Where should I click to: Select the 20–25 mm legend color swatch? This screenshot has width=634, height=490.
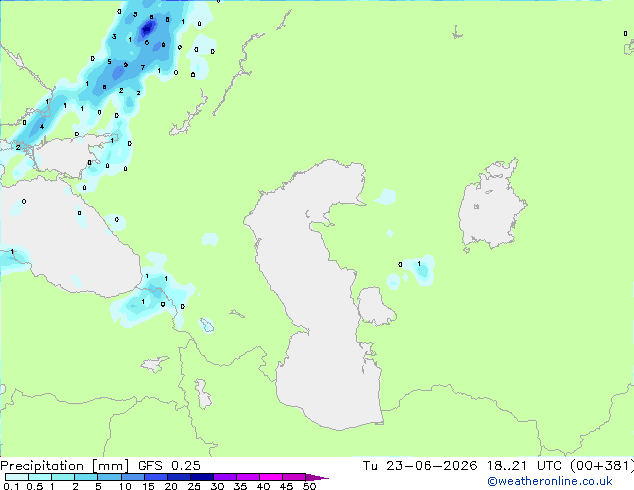click(178, 477)
